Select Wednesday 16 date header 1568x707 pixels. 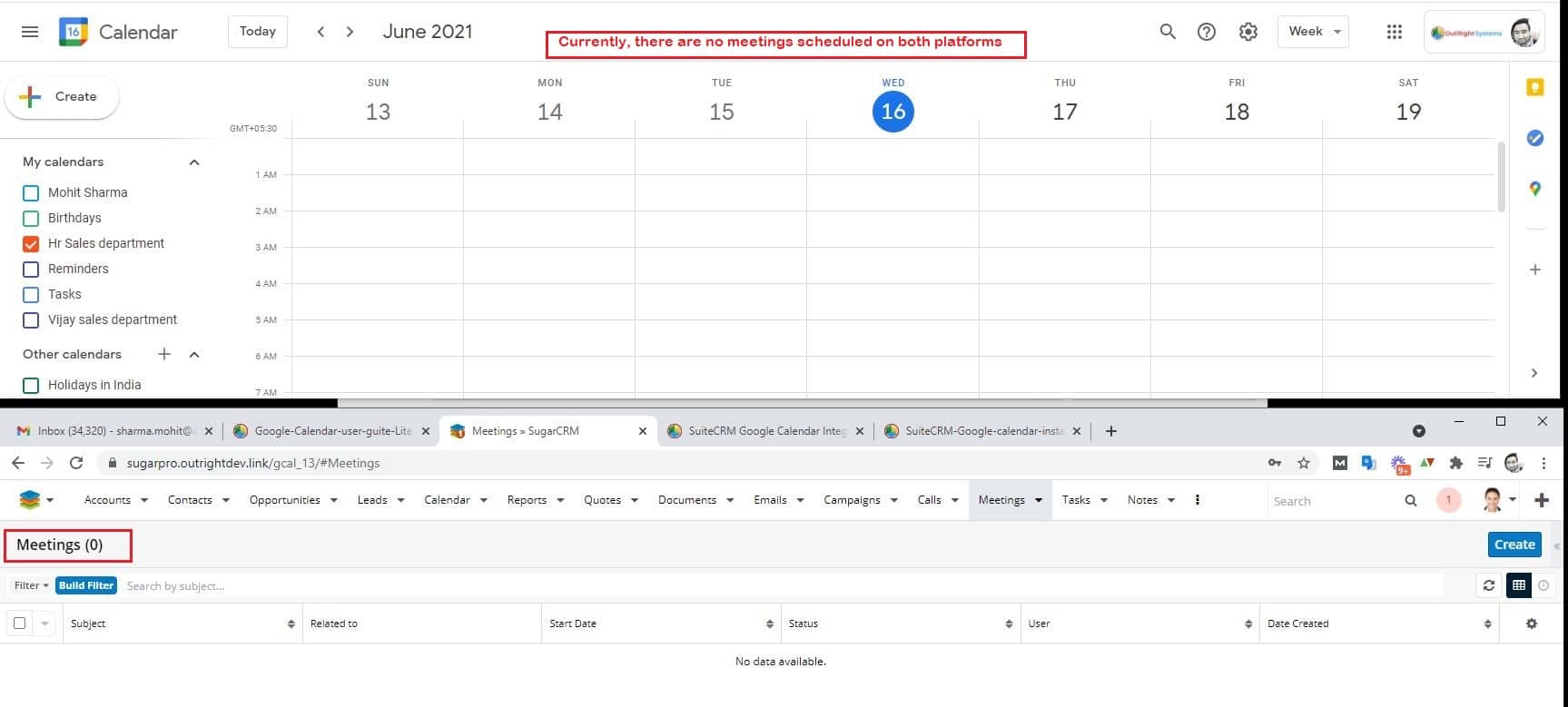click(892, 112)
